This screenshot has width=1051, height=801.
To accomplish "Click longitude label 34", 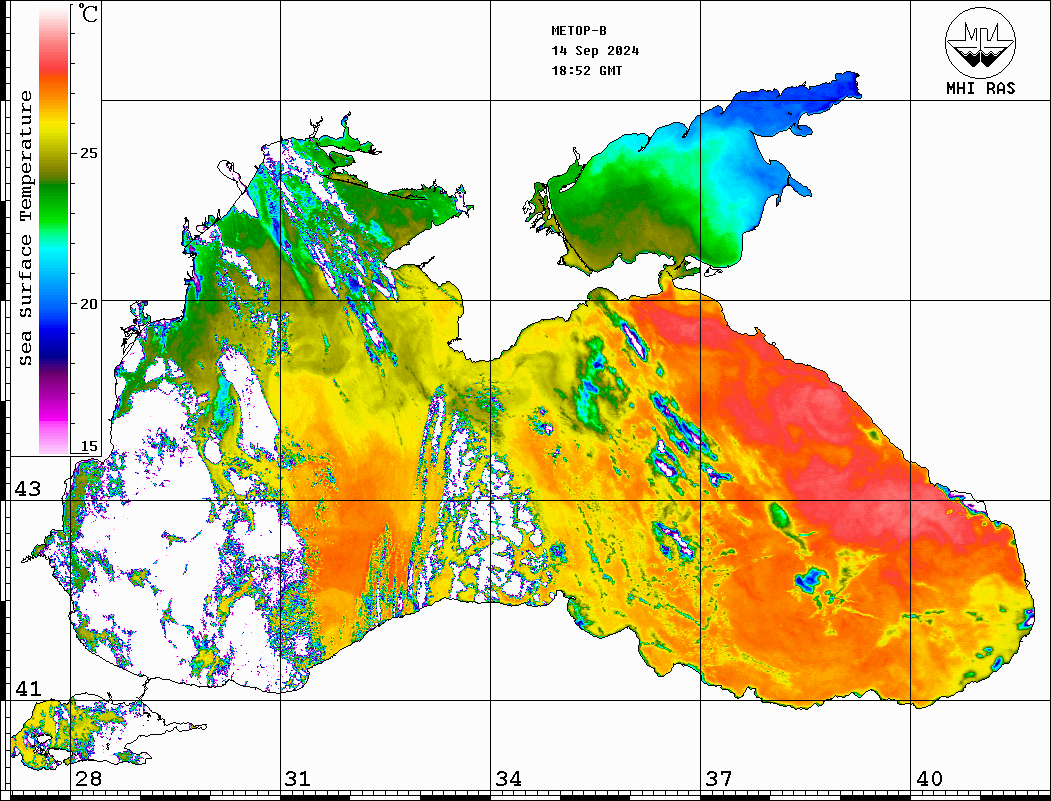I will coord(508,778).
